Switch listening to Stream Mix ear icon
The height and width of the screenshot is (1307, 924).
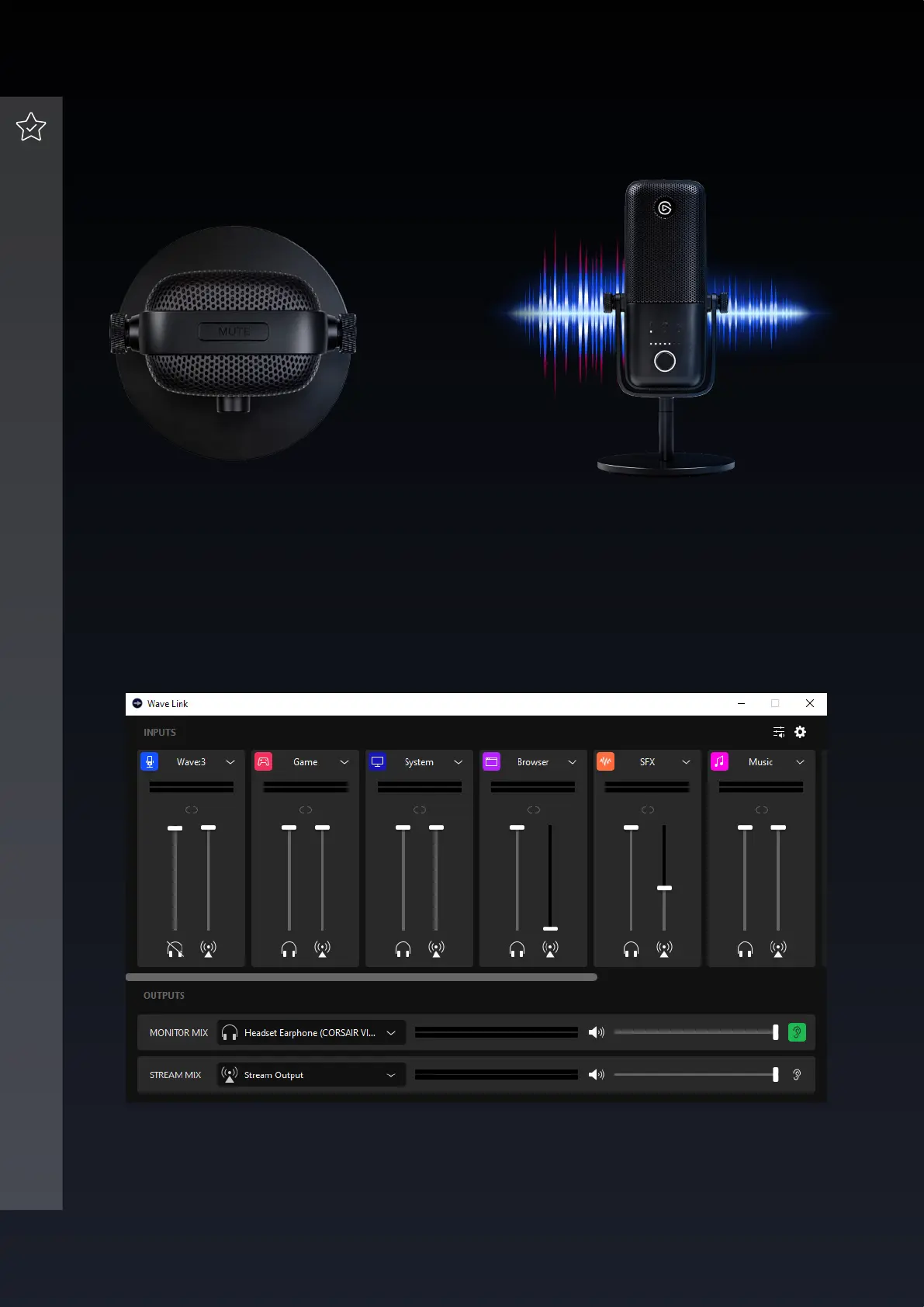797,1075
